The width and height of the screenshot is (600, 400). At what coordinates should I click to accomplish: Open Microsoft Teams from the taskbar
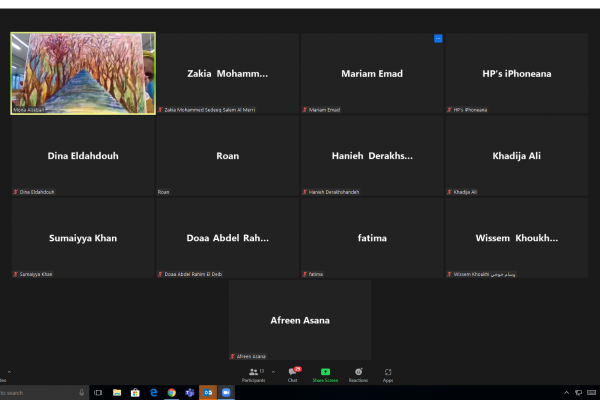pos(189,393)
